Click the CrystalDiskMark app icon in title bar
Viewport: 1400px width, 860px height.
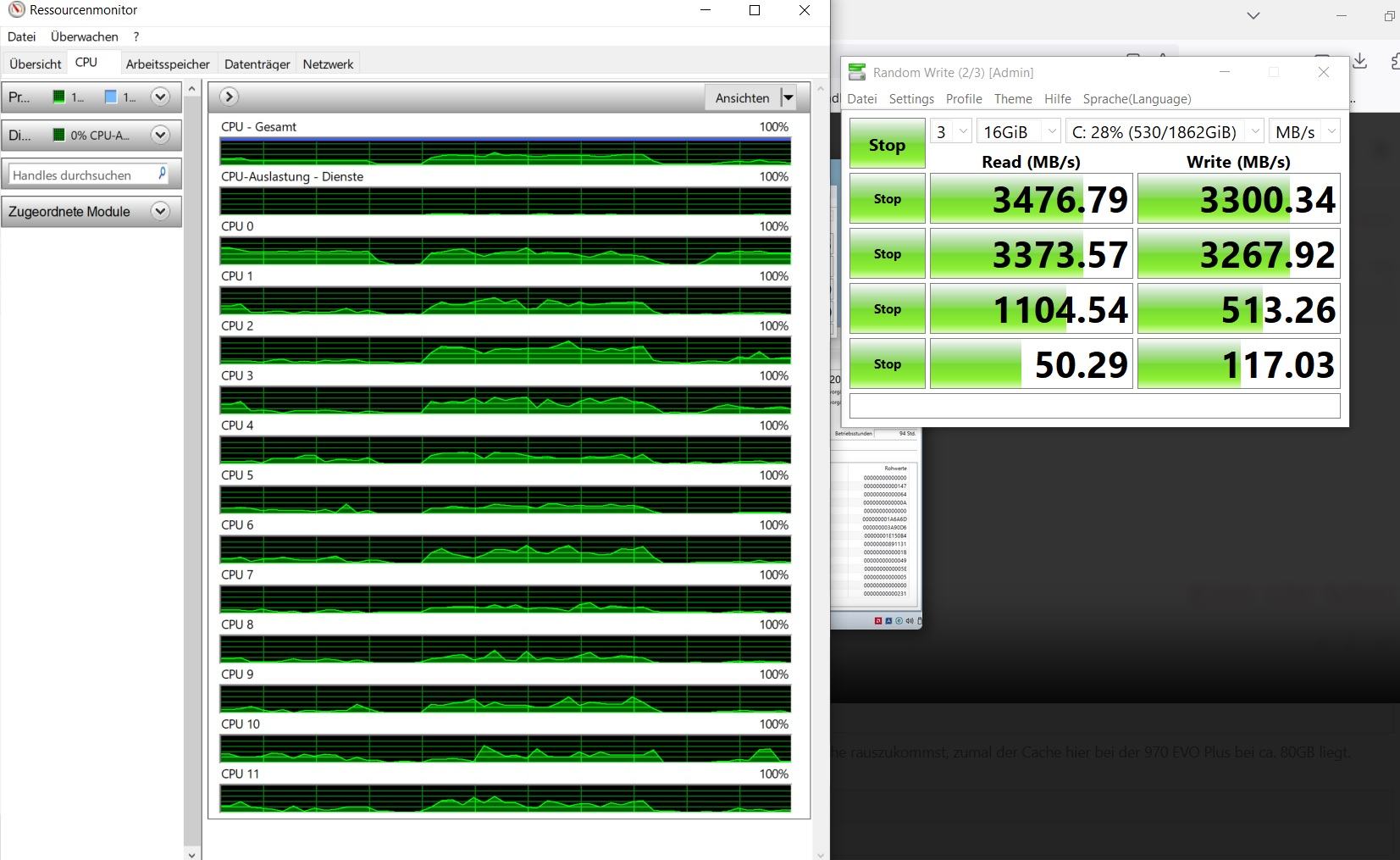[857, 72]
